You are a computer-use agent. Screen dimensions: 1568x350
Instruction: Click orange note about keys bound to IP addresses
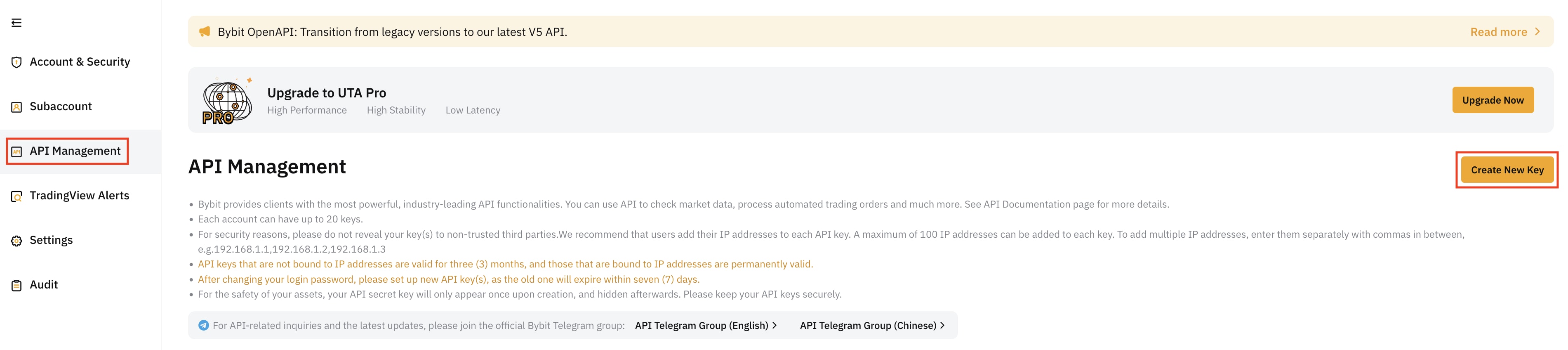(505, 264)
